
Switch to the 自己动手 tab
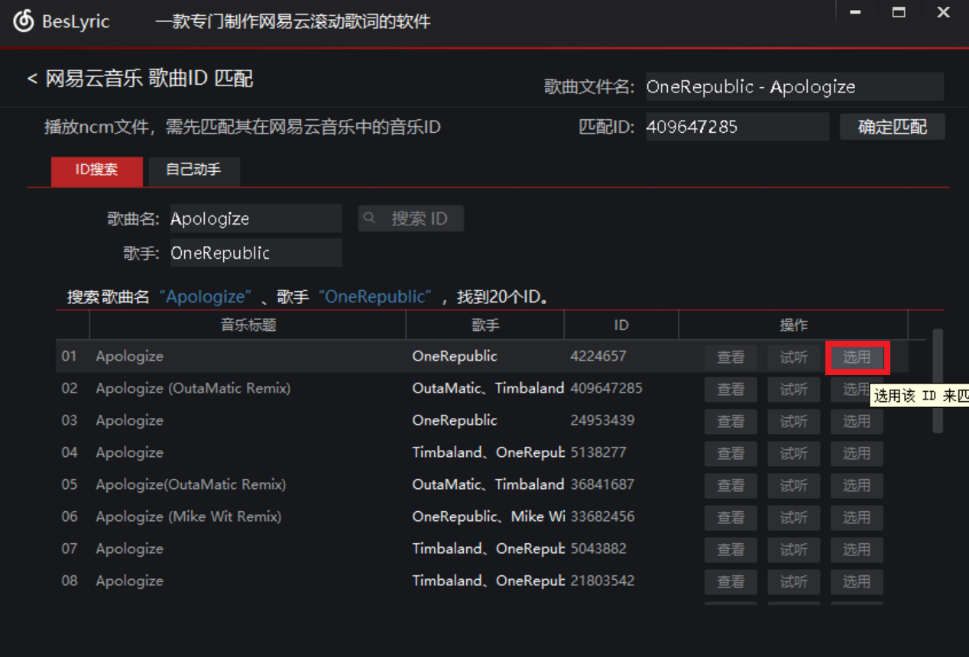[x=194, y=170]
